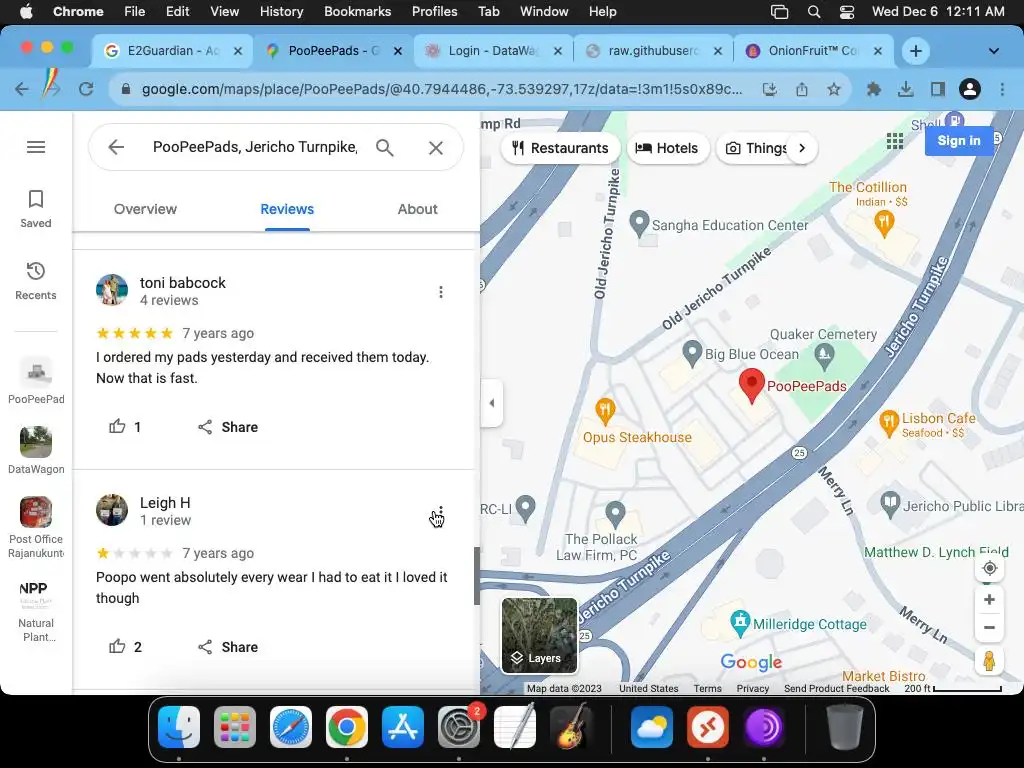This screenshot has height=768, width=1024.
Task: Select Big Blue Ocean marker
Action: click(x=692, y=353)
